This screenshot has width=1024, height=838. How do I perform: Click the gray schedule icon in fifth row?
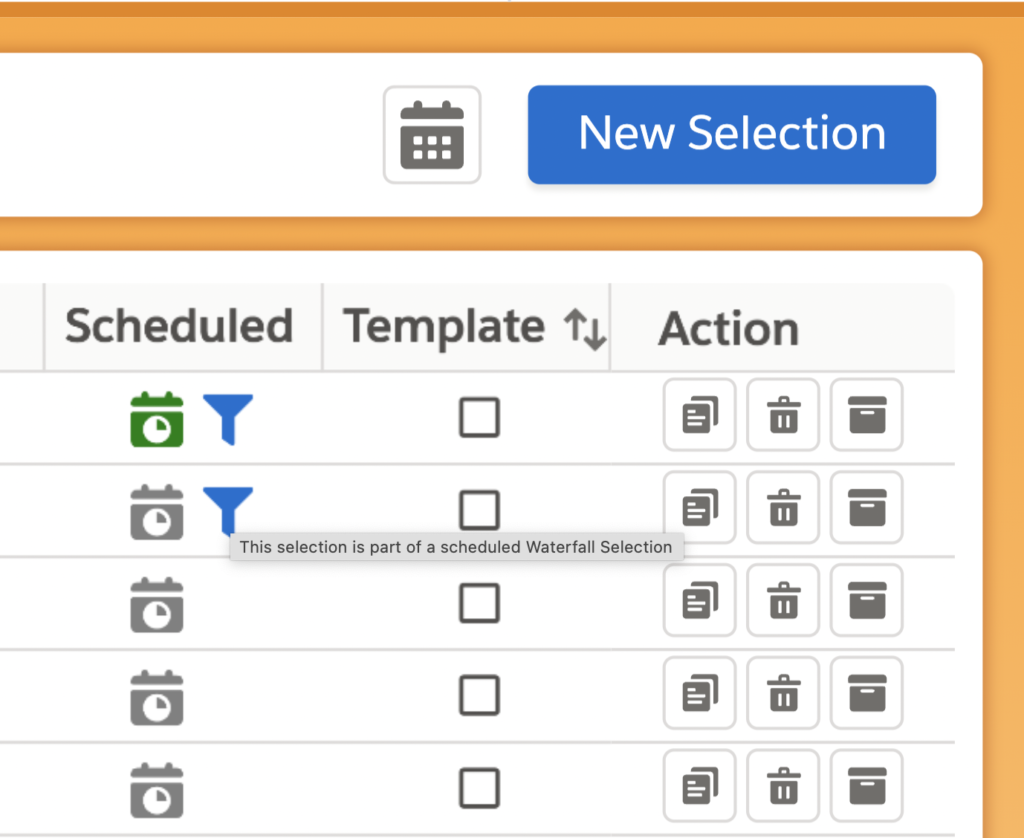coord(157,790)
